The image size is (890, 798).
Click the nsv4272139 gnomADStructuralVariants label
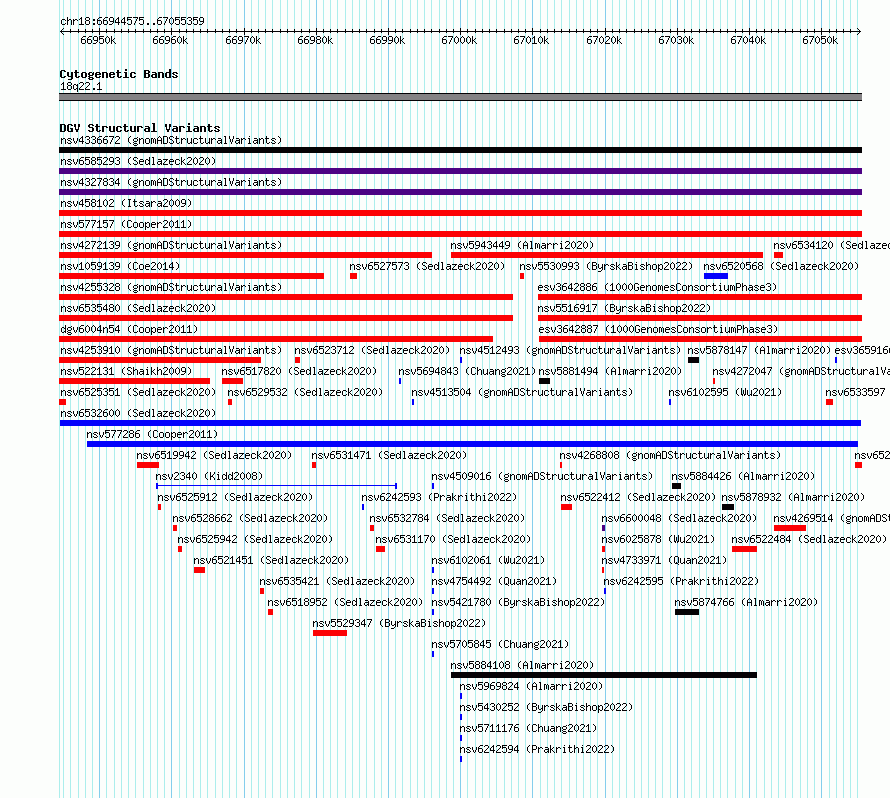point(171,245)
